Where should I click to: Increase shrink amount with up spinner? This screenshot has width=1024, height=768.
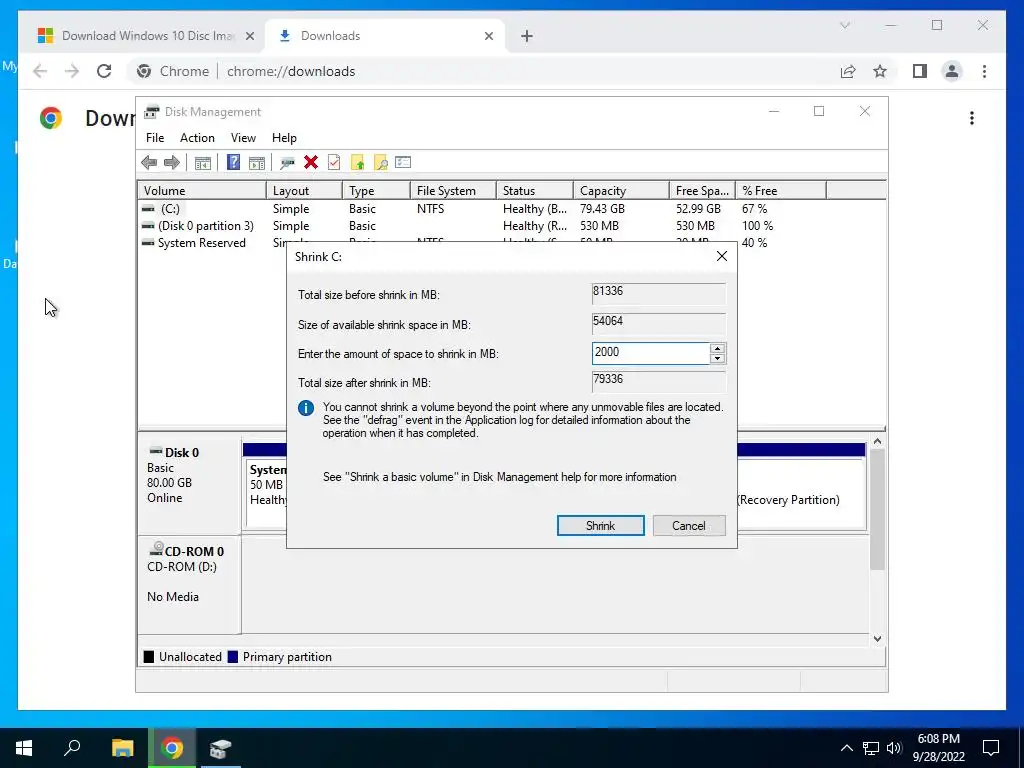tap(717, 348)
